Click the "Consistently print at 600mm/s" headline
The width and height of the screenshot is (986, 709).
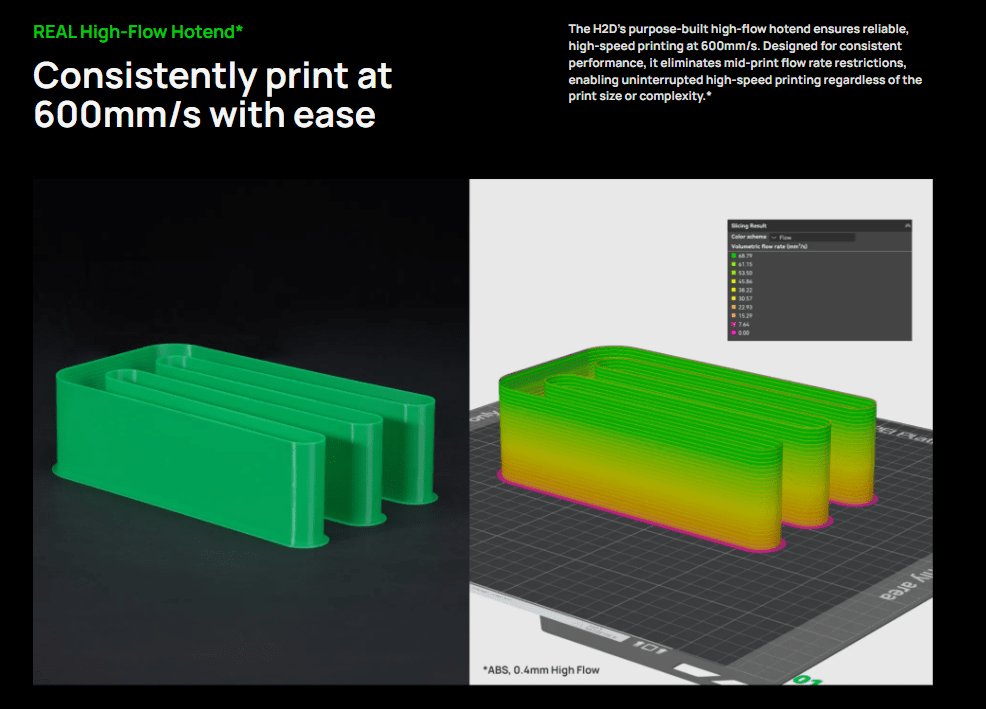coord(213,95)
